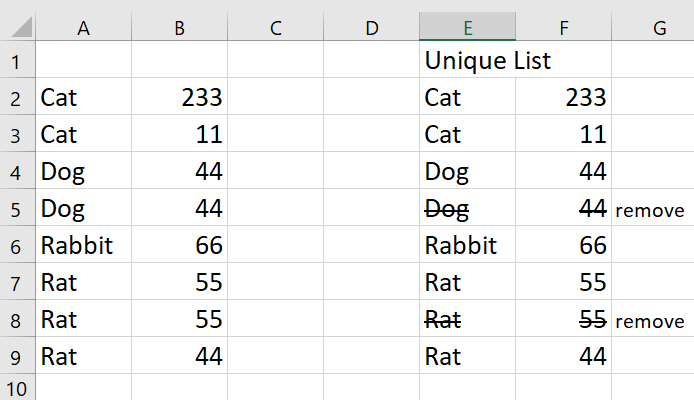Select row 8 header
Viewport: 694px width, 400px height.
17,318
